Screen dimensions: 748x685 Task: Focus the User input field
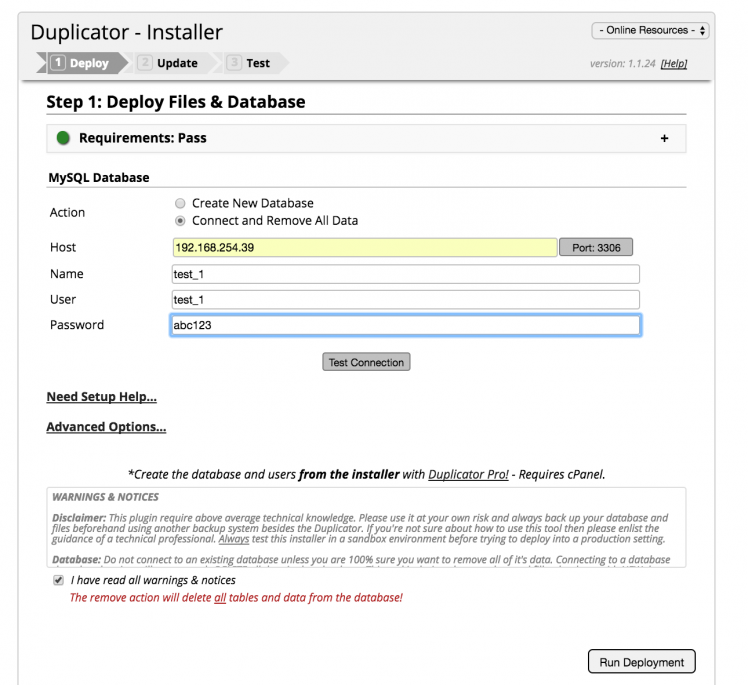click(405, 300)
